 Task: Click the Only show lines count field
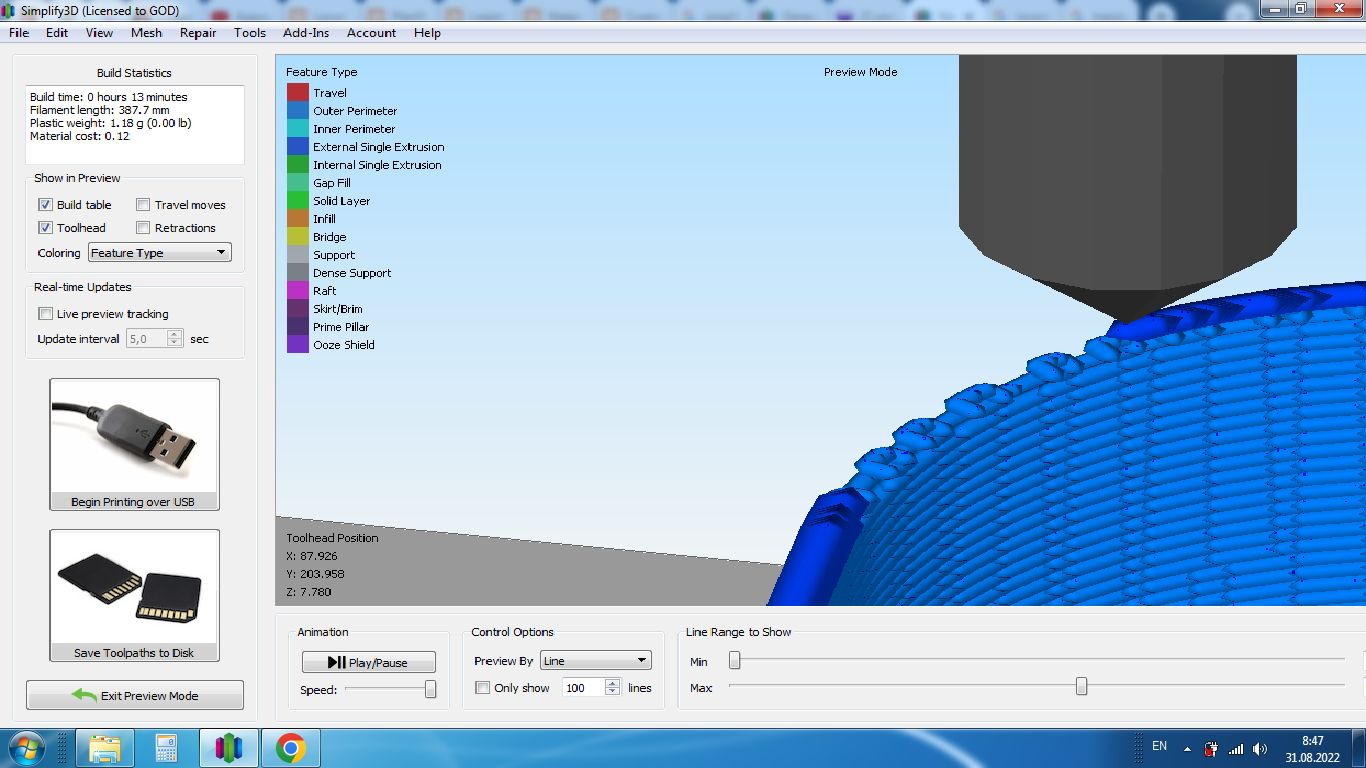tap(583, 688)
